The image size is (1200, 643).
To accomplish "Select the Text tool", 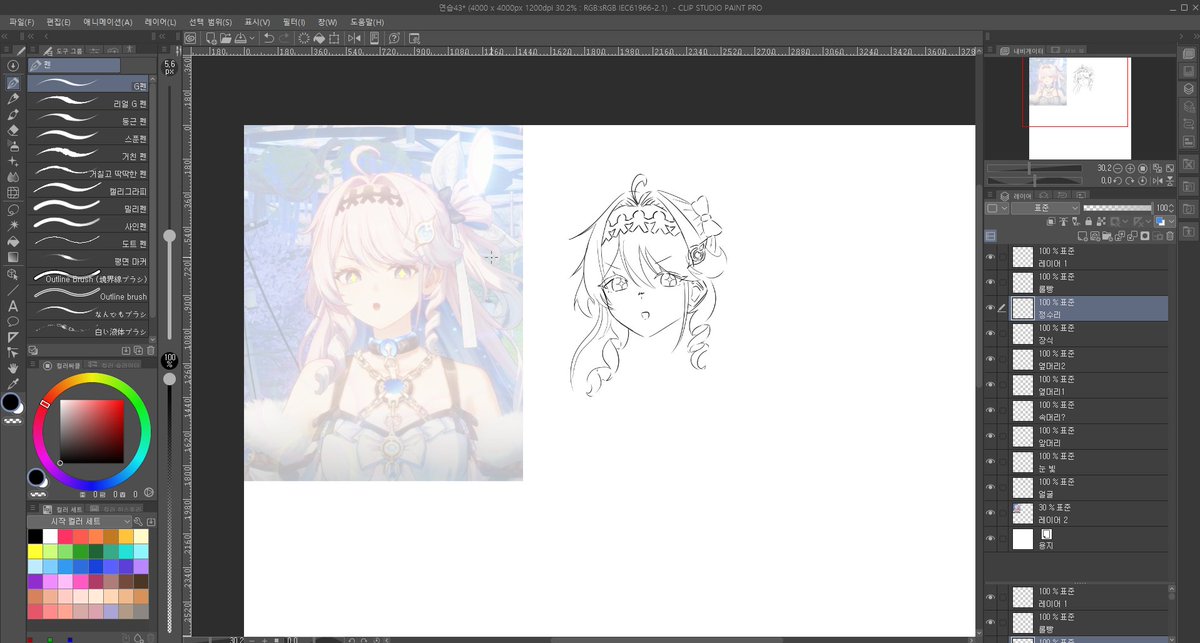I will click(13, 305).
